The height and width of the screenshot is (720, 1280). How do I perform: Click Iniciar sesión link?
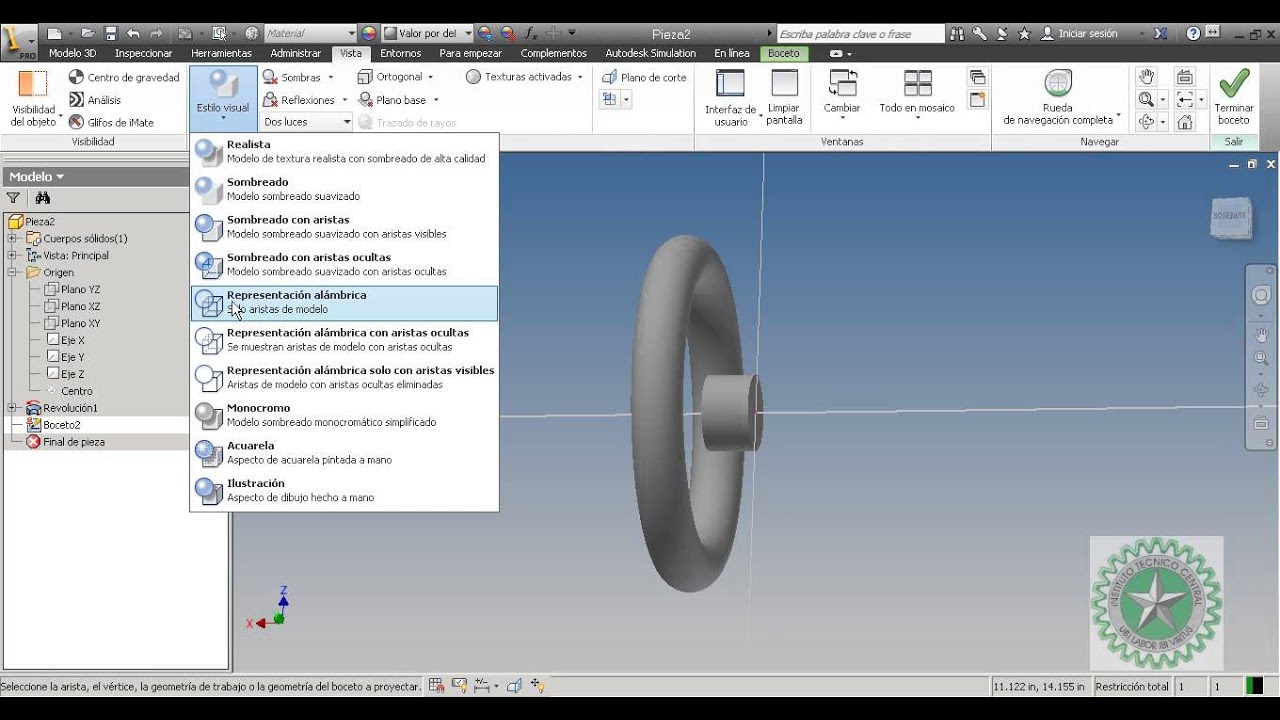[x=1088, y=33]
